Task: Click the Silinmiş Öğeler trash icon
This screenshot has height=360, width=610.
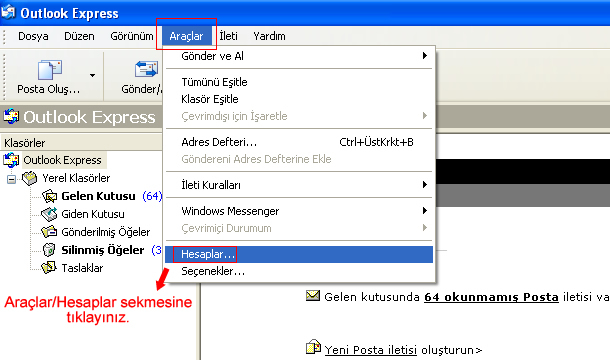Action: [49, 250]
